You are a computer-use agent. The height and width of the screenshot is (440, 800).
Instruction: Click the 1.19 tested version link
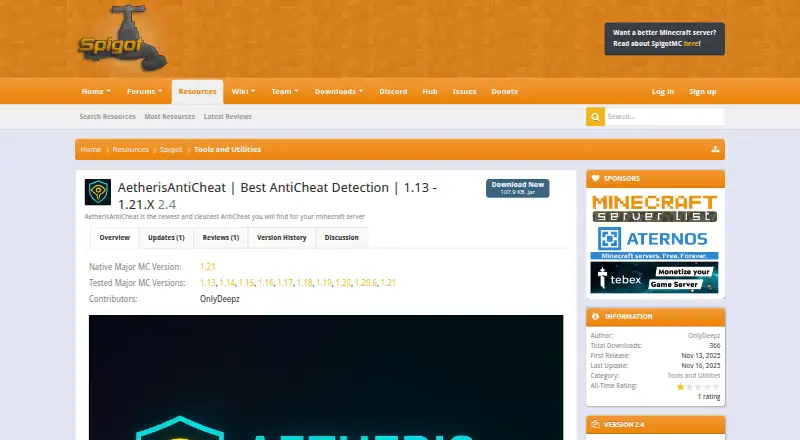click(x=324, y=283)
